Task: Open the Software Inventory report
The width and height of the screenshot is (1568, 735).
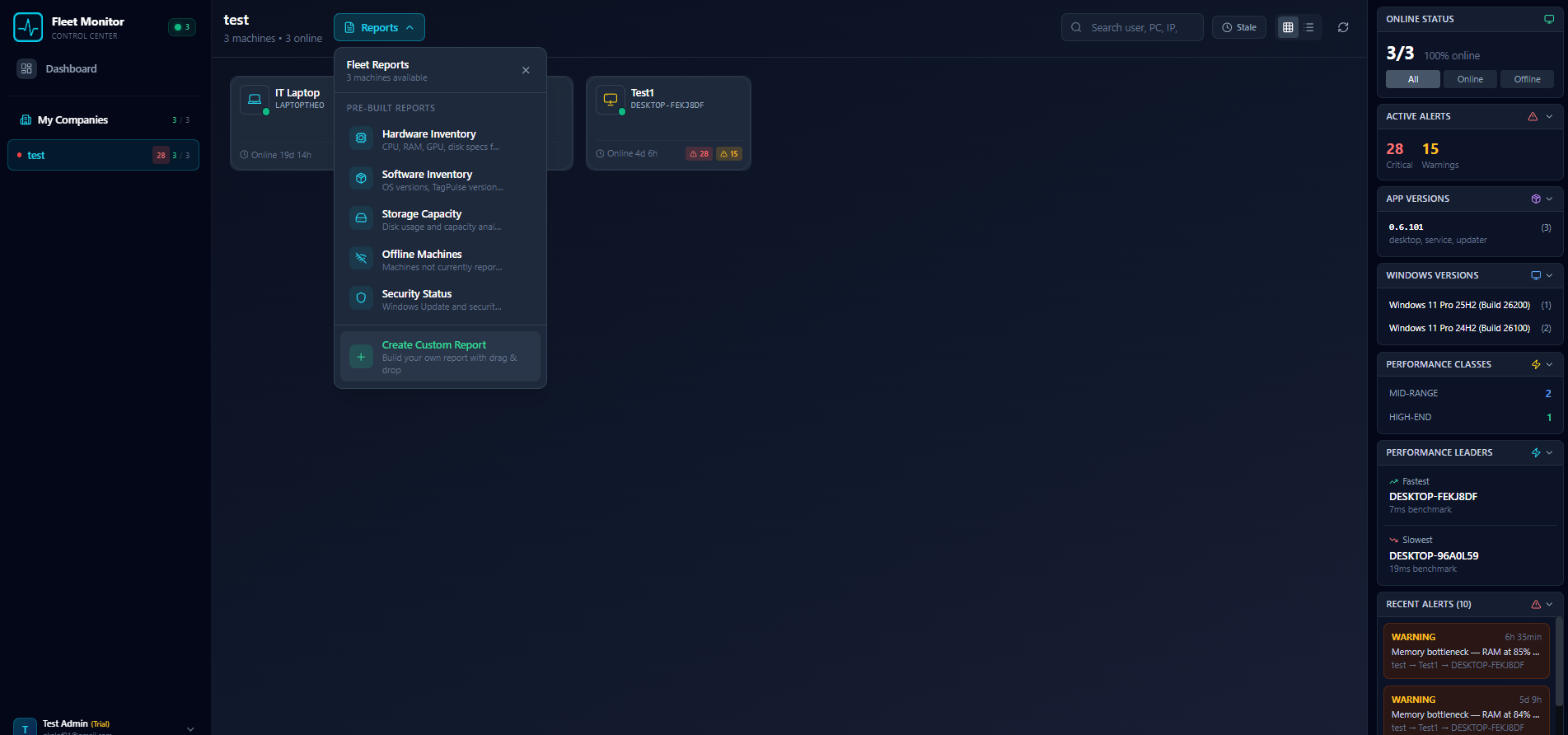Action: (x=440, y=180)
